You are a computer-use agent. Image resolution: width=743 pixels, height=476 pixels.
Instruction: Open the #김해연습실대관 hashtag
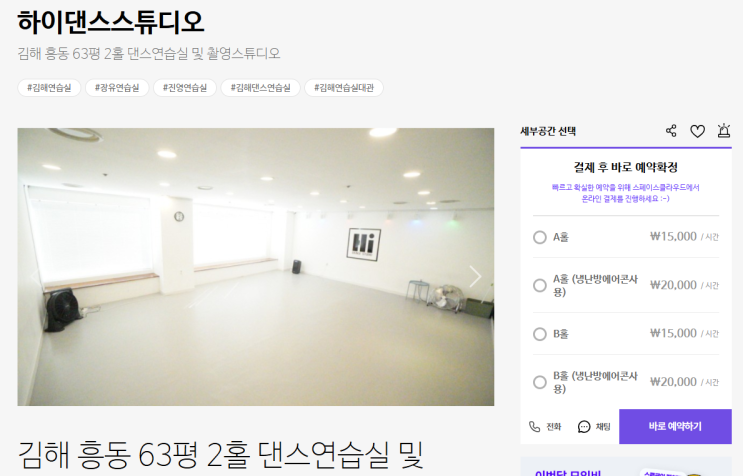point(344,88)
